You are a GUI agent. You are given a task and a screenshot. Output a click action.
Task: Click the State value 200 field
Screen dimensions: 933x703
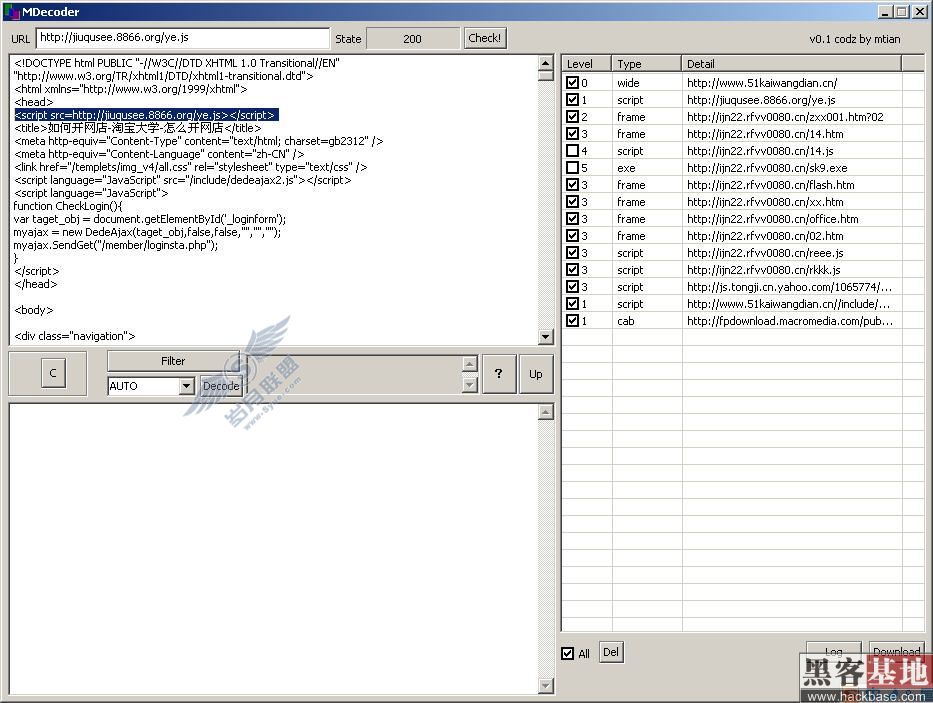click(412, 39)
